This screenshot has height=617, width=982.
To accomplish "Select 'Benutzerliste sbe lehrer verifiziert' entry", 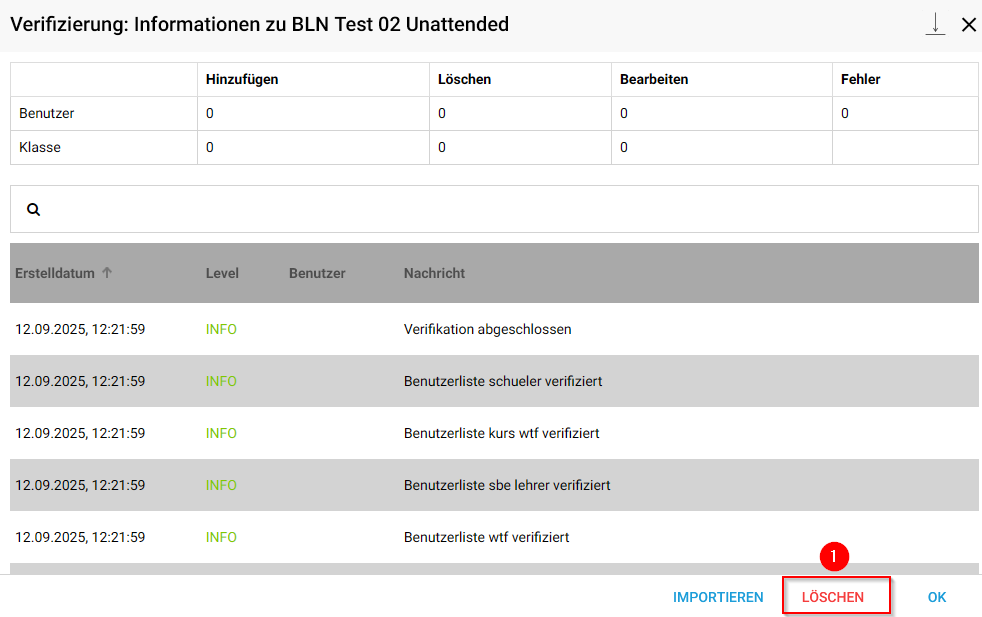I will [x=507, y=485].
